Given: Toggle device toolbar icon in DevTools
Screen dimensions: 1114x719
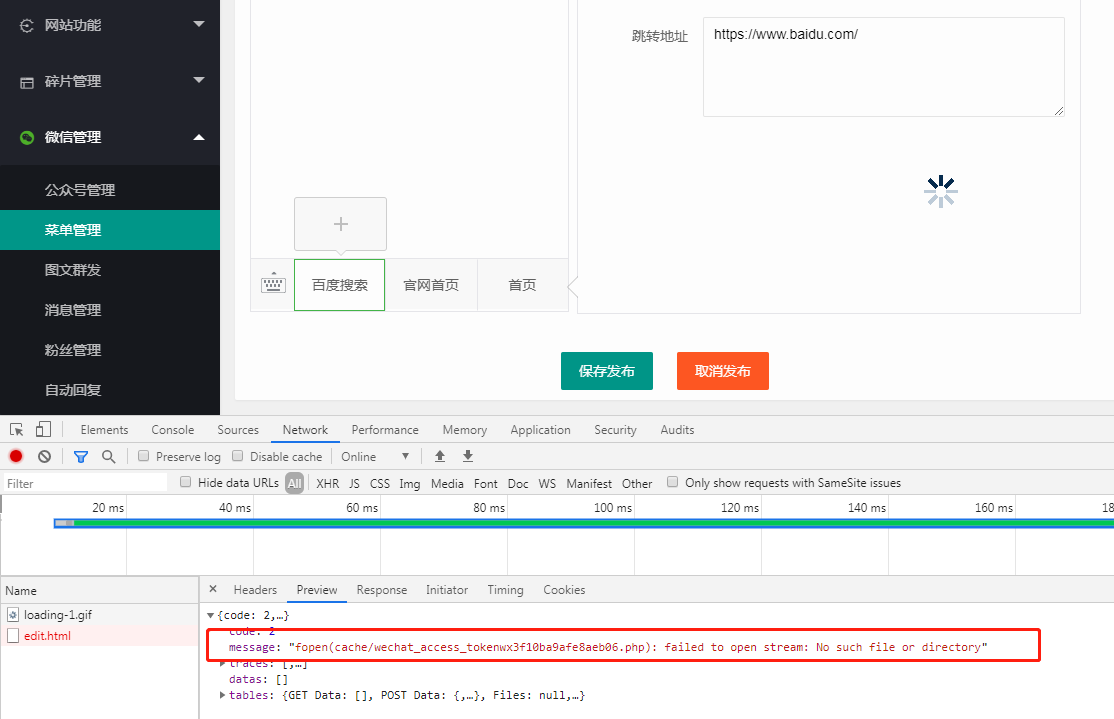Looking at the screenshot, I should coord(43,429).
